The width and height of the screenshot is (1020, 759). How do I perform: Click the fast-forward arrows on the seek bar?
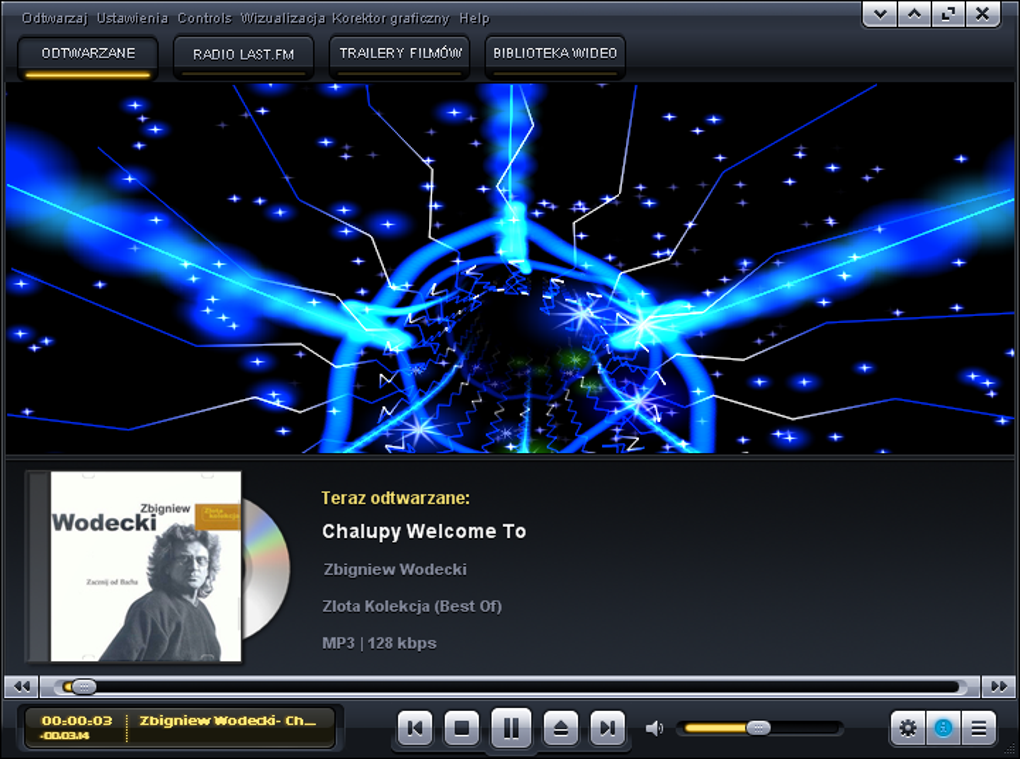[x=999, y=686]
